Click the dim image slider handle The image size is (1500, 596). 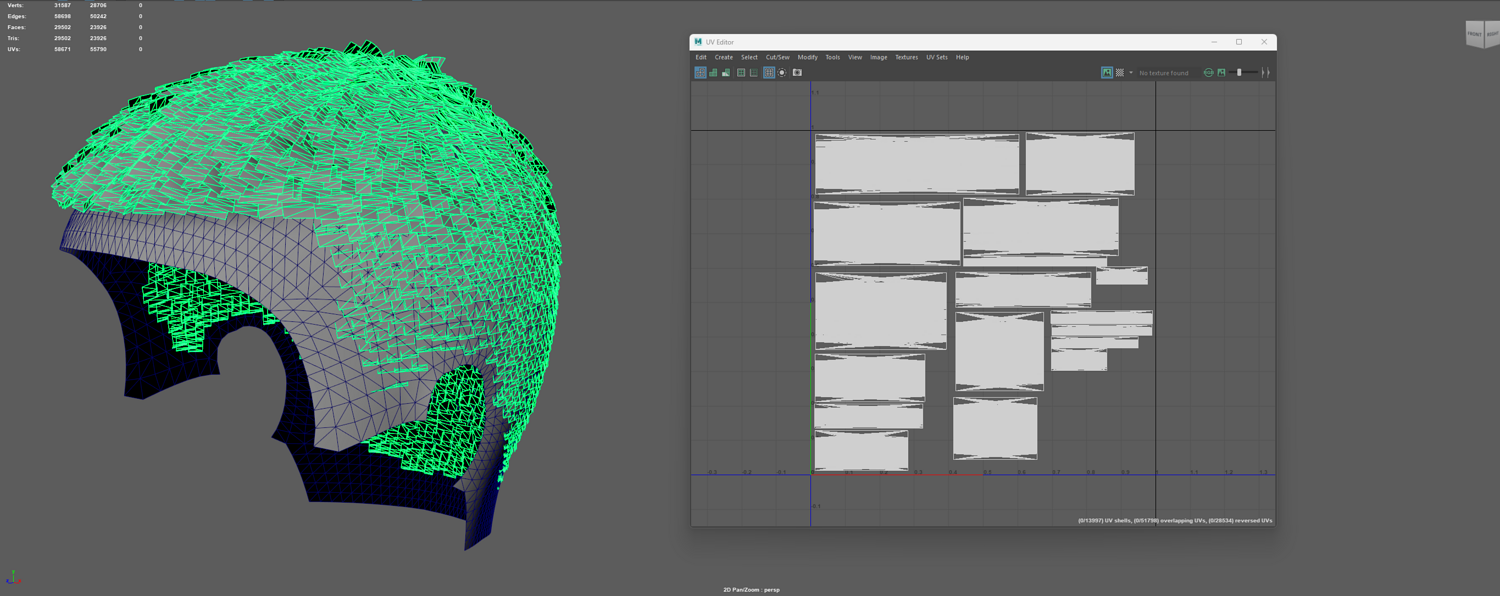tap(1239, 72)
